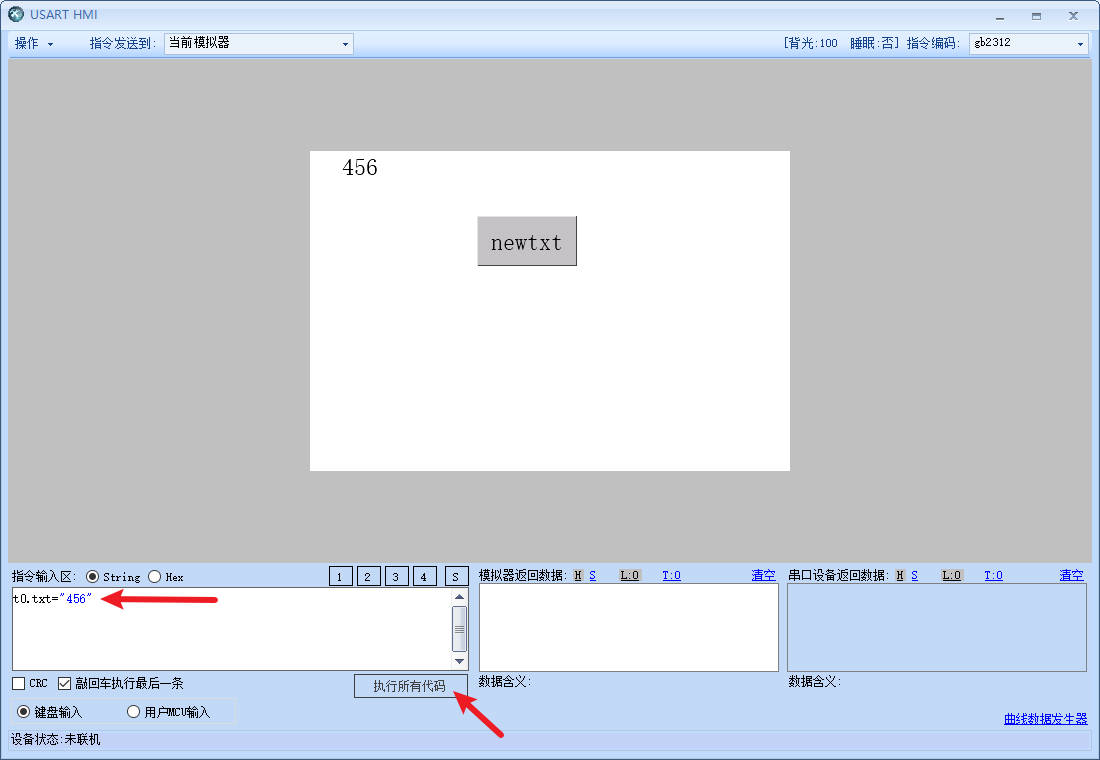The height and width of the screenshot is (760, 1100).
Task: Open the 操作 menu
Action: pyautogui.click(x=33, y=44)
